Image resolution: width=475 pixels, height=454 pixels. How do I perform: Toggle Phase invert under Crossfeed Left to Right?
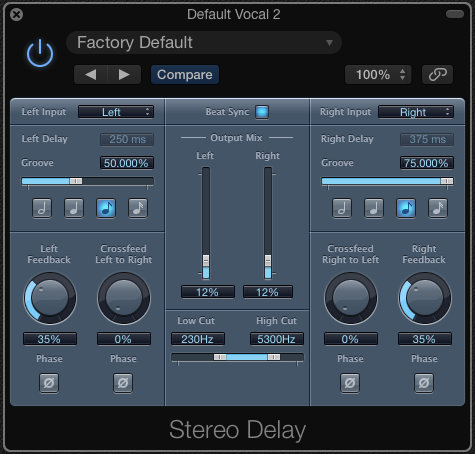(x=123, y=383)
